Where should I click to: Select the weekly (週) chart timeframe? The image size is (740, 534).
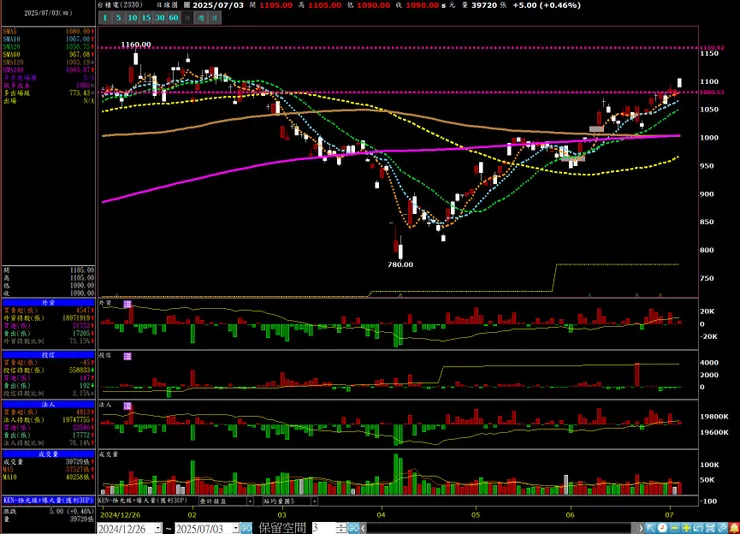click(x=202, y=18)
